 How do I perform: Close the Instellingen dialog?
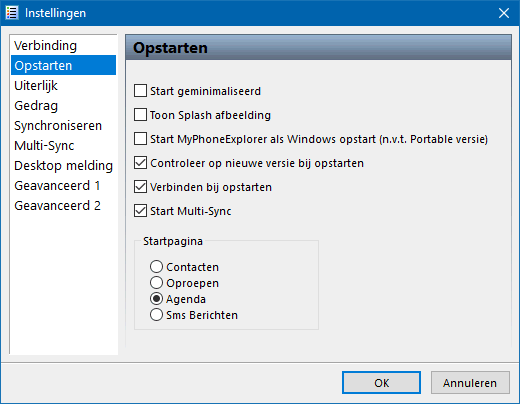pos(503,13)
